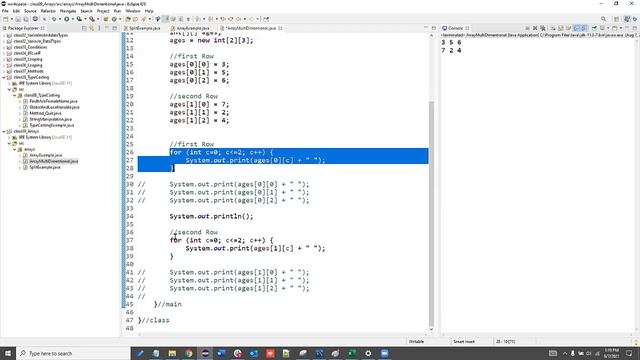Click the Save All icon in toolbar

click(25, 19)
